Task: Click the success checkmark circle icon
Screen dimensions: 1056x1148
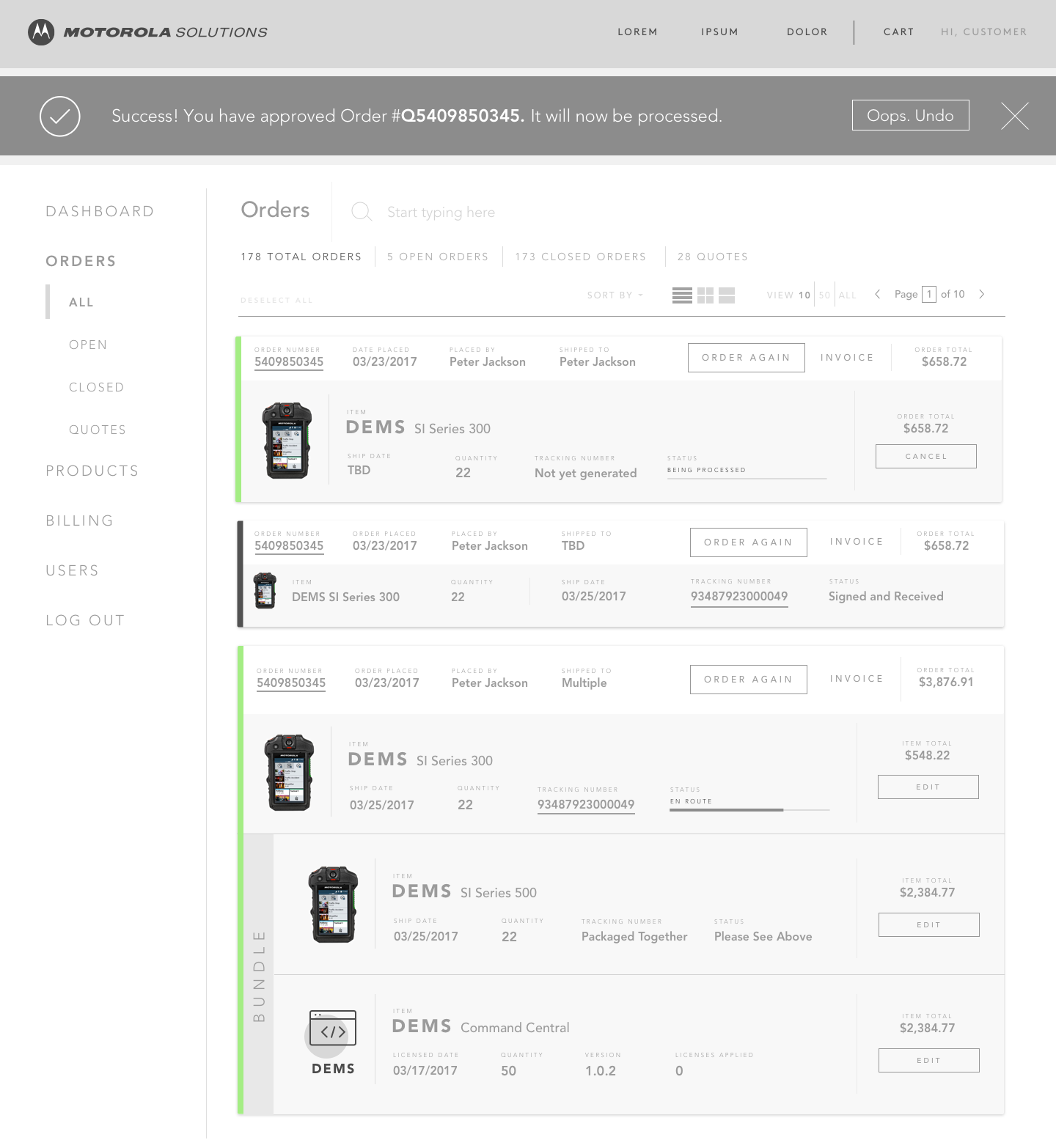Action: coord(60,116)
